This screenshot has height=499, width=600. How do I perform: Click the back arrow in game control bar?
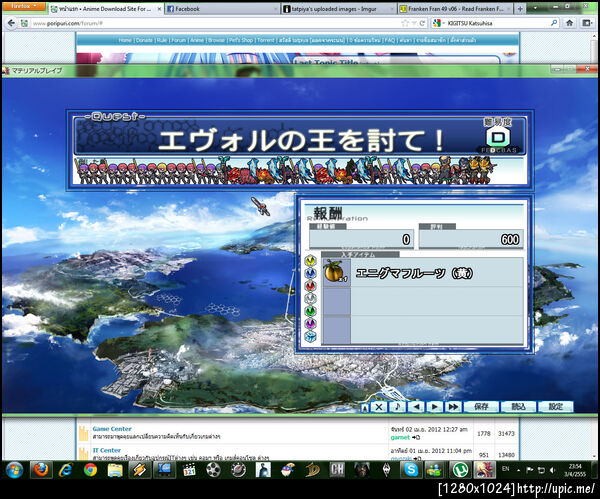point(416,407)
